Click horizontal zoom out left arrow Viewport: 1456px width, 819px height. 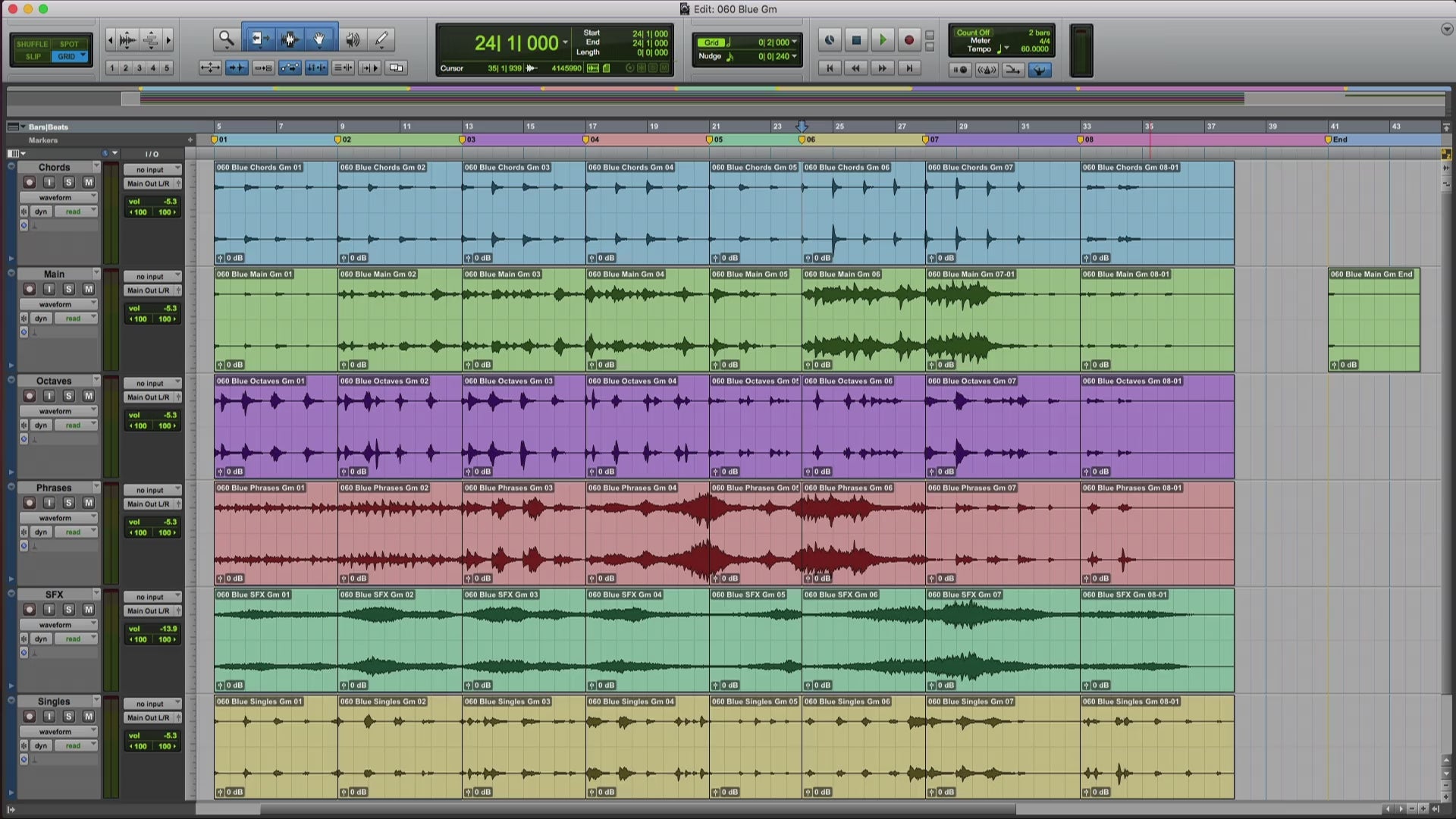pyautogui.click(x=111, y=39)
